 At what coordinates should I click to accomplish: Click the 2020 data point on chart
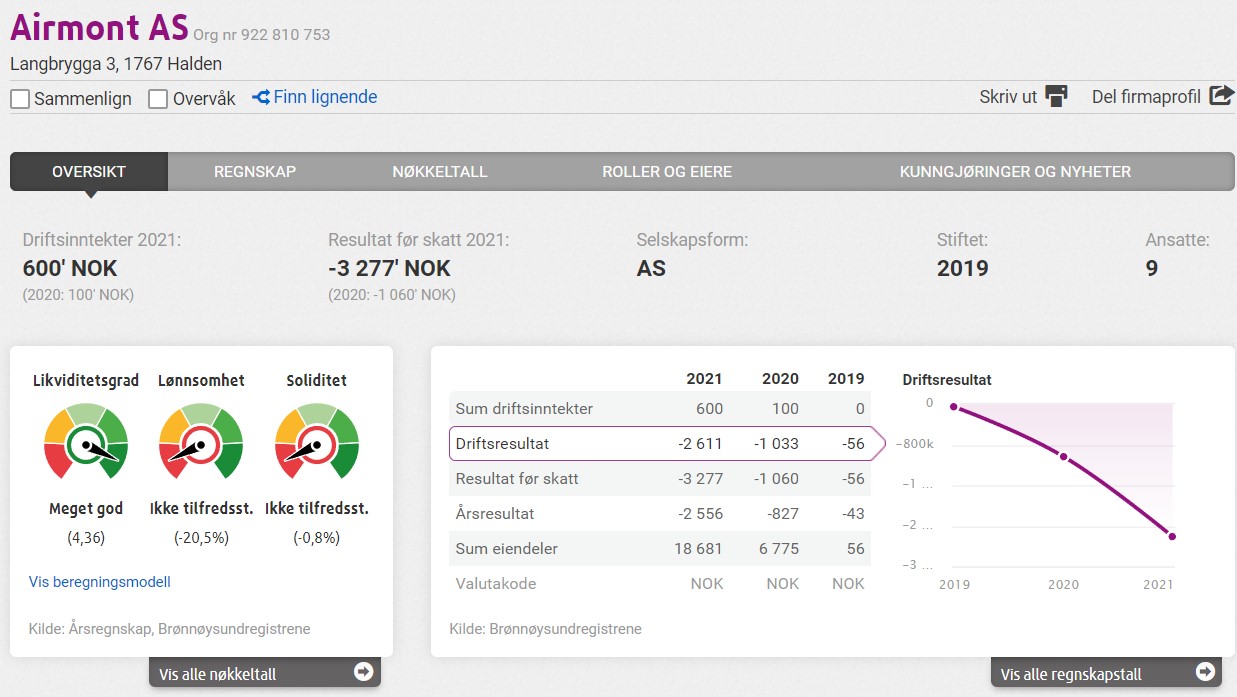pos(1063,457)
